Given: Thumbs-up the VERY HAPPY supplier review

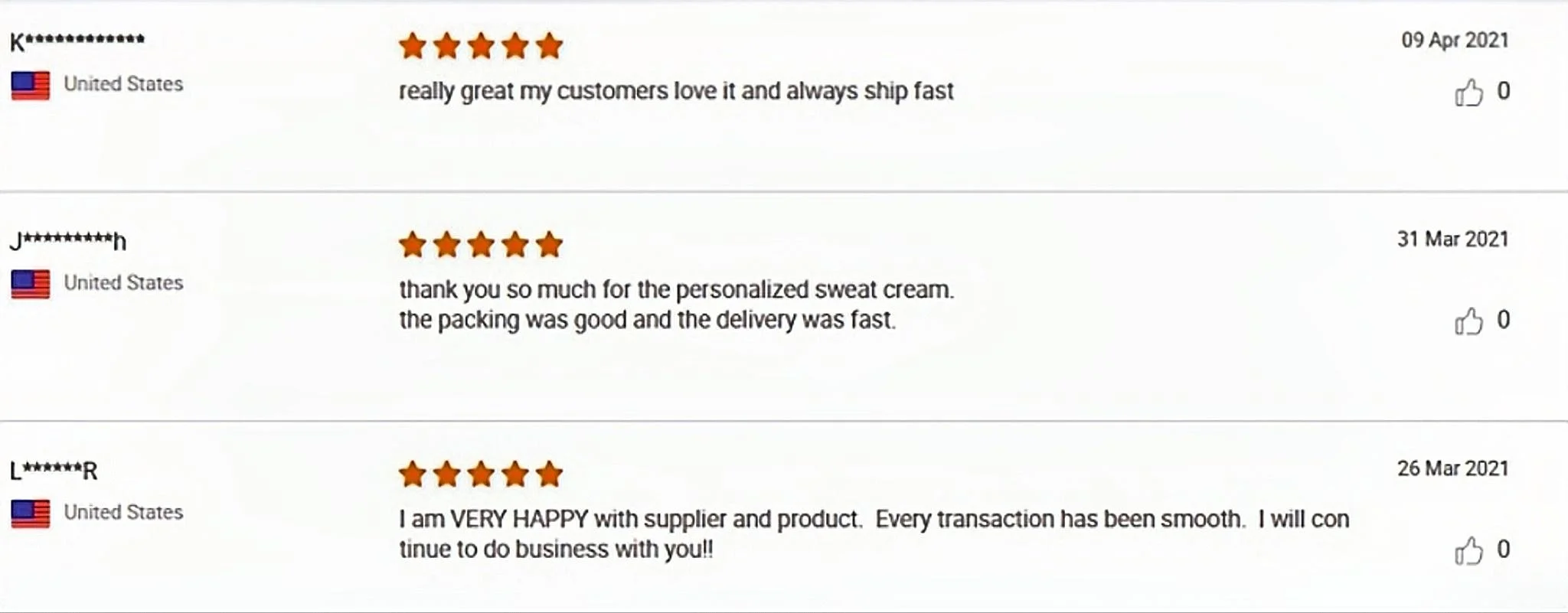Looking at the screenshot, I should (x=1468, y=551).
